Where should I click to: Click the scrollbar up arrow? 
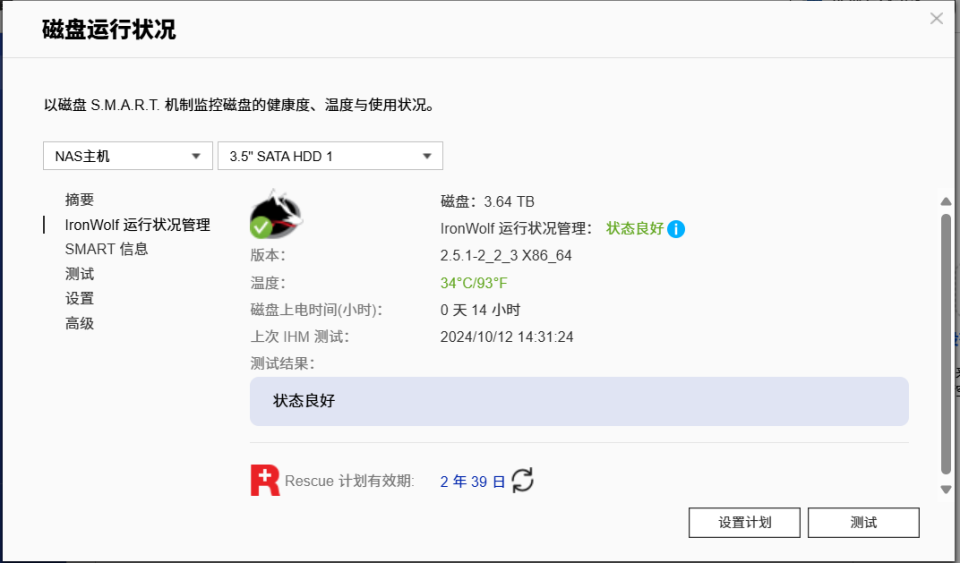946,201
